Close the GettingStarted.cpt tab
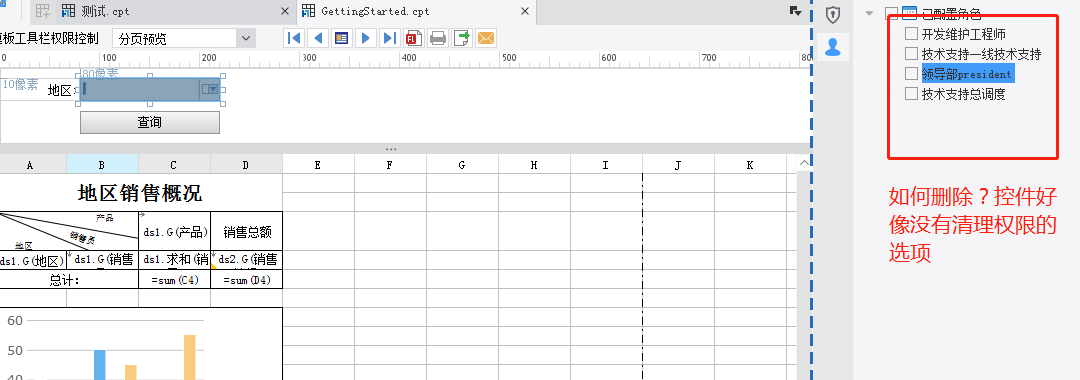Screen dimensions: 1080x380 tap(525, 12)
